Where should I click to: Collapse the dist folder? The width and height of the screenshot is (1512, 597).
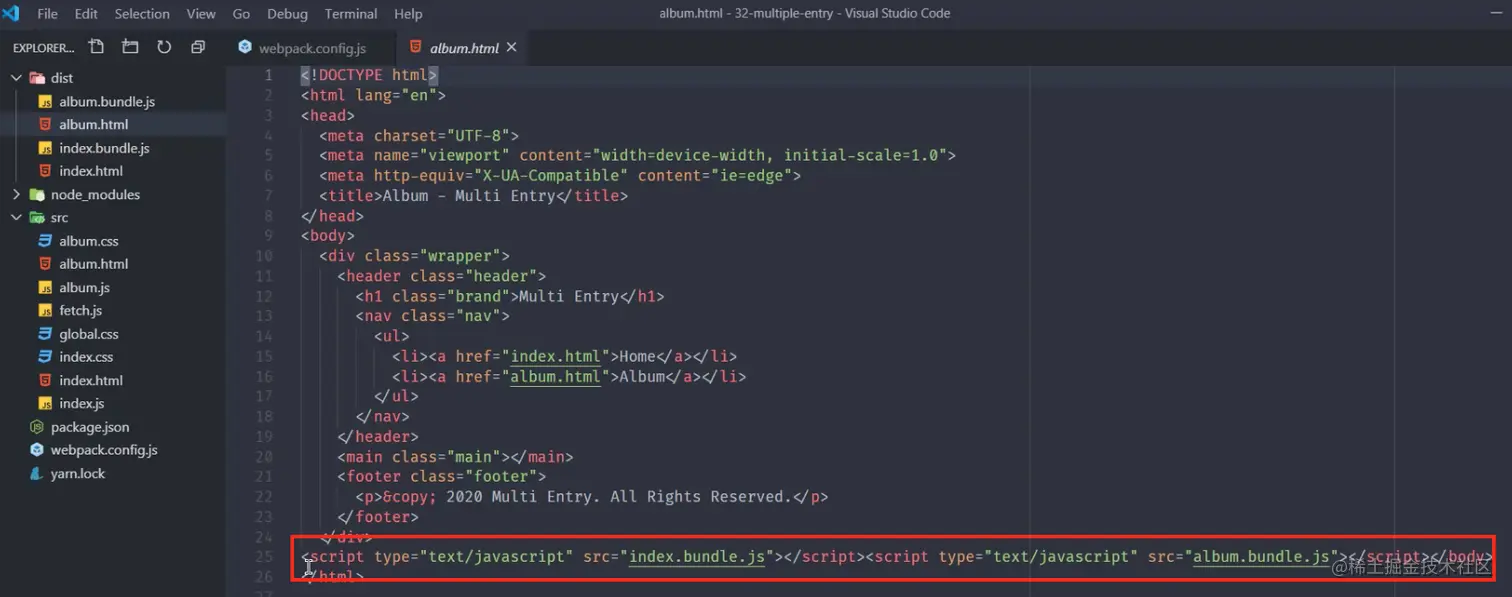coord(16,78)
